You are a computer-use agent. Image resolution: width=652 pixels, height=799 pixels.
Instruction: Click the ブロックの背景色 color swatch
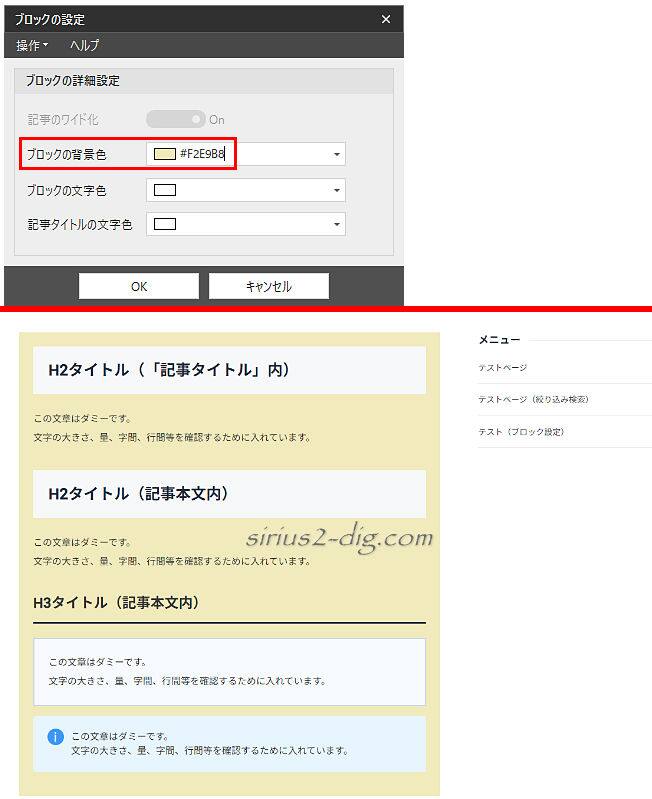(x=165, y=154)
